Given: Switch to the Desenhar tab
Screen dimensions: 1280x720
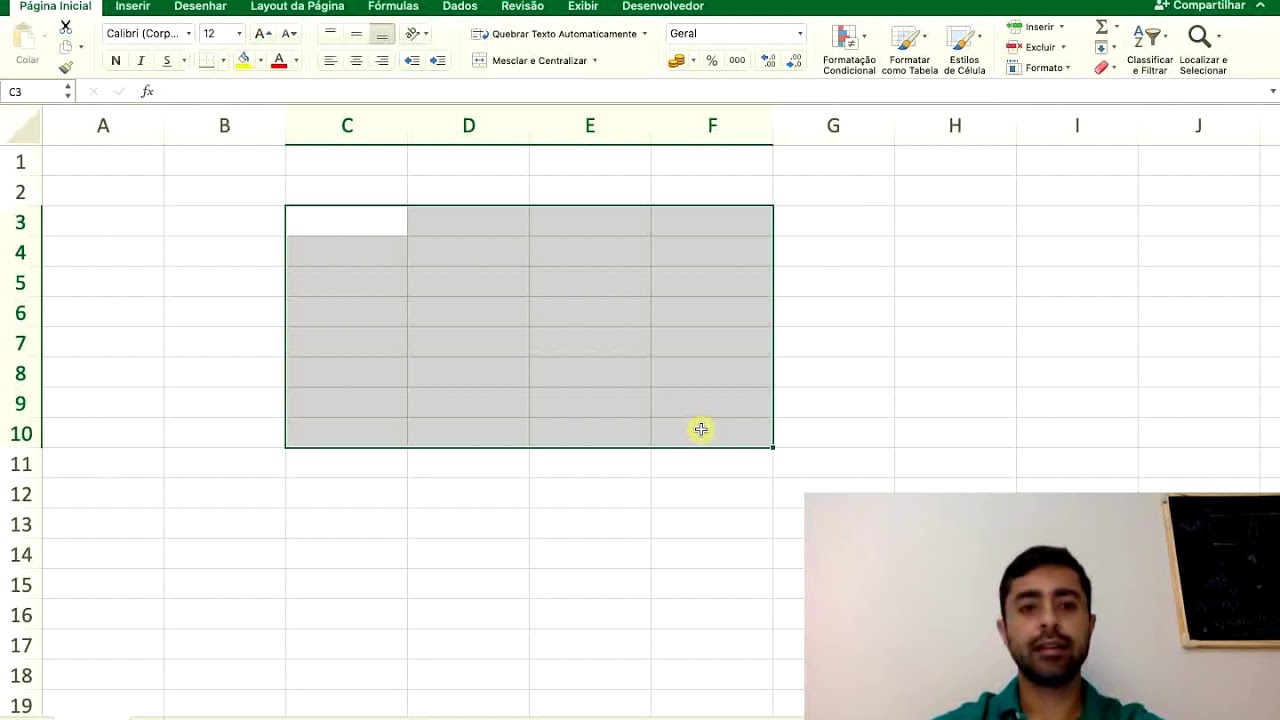Looking at the screenshot, I should point(200,6).
